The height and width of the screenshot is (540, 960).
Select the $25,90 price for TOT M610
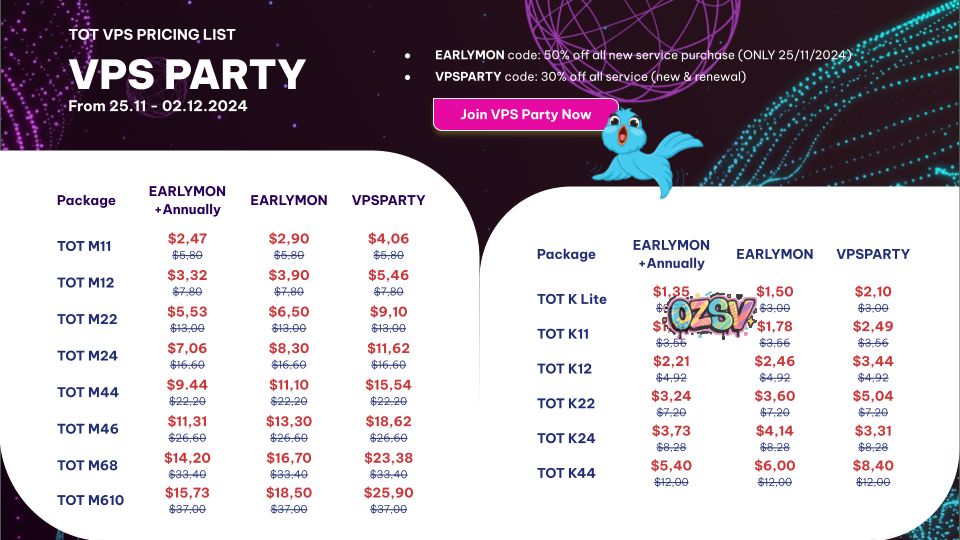pos(389,493)
